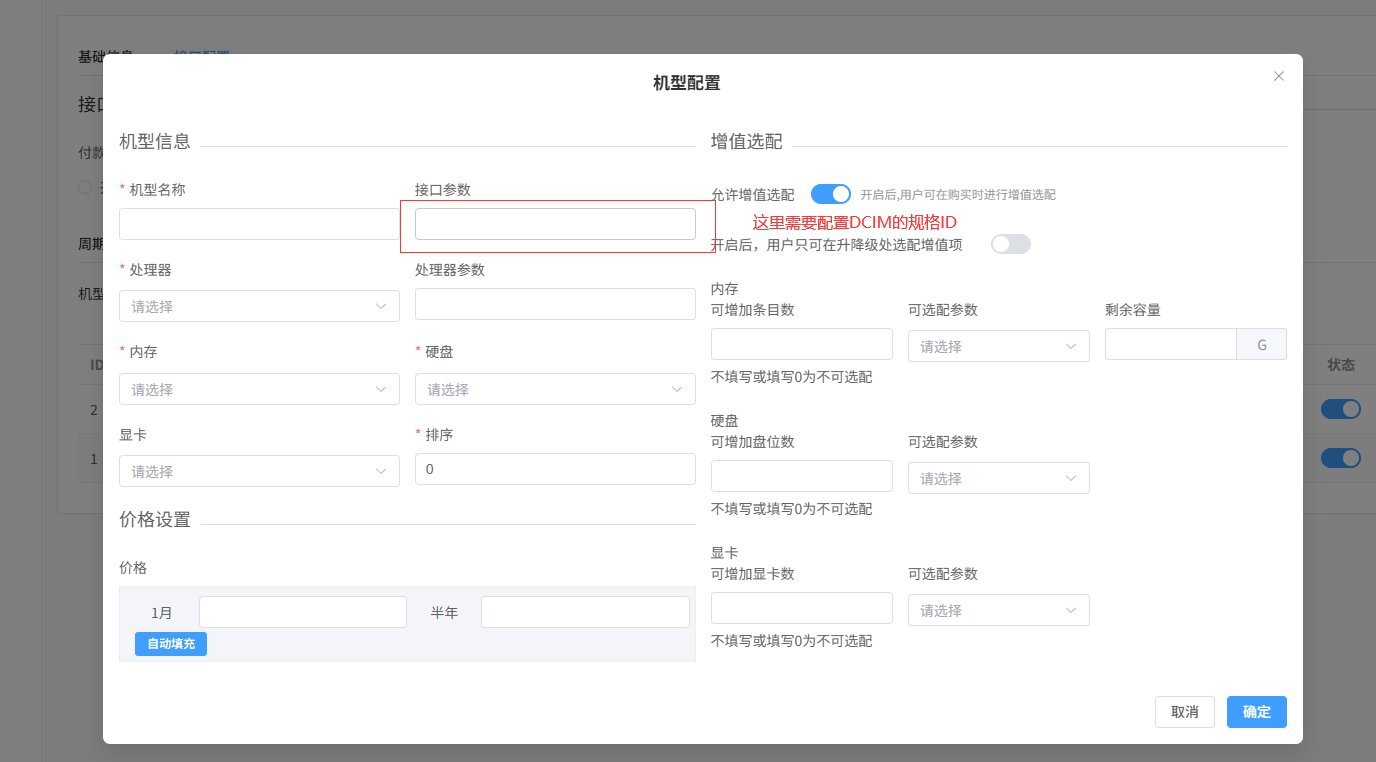Switch to the 基础信息 tab in the background page

point(106,56)
